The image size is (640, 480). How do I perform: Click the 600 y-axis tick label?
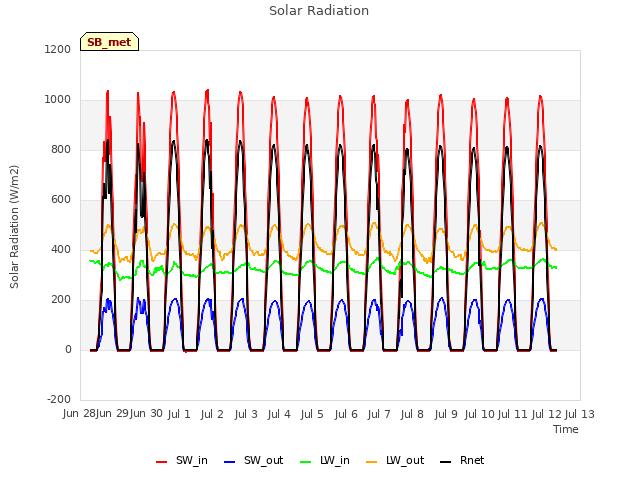click(61, 200)
